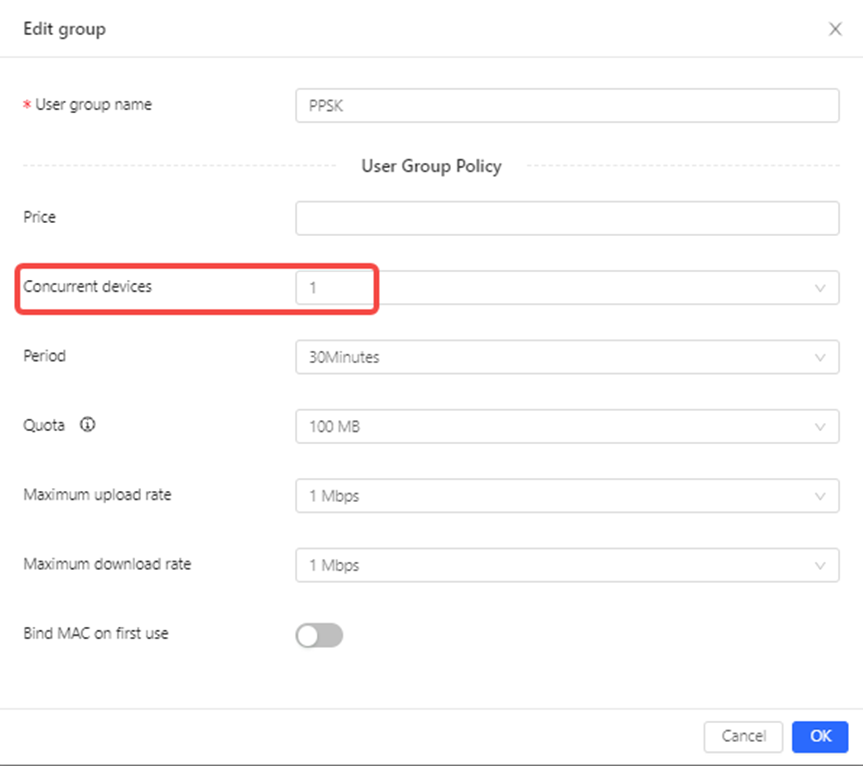Open the Concurrent devices dropdown
The height and width of the screenshot is (766, 863).
point(567,287)
